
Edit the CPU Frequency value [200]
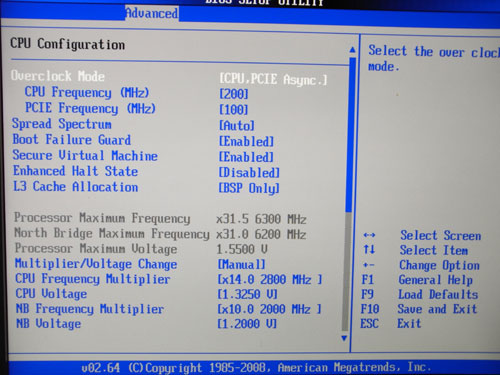233,94
